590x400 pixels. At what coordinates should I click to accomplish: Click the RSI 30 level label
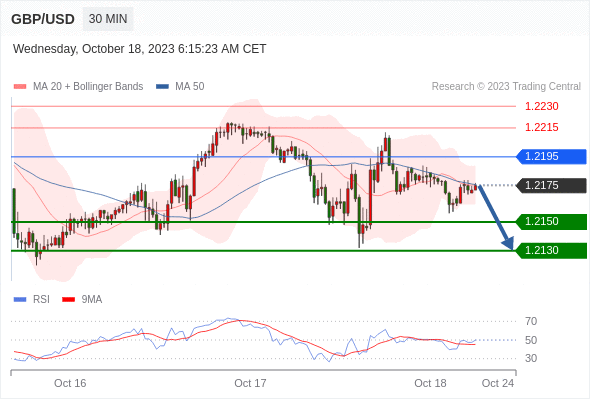point(531,358)
